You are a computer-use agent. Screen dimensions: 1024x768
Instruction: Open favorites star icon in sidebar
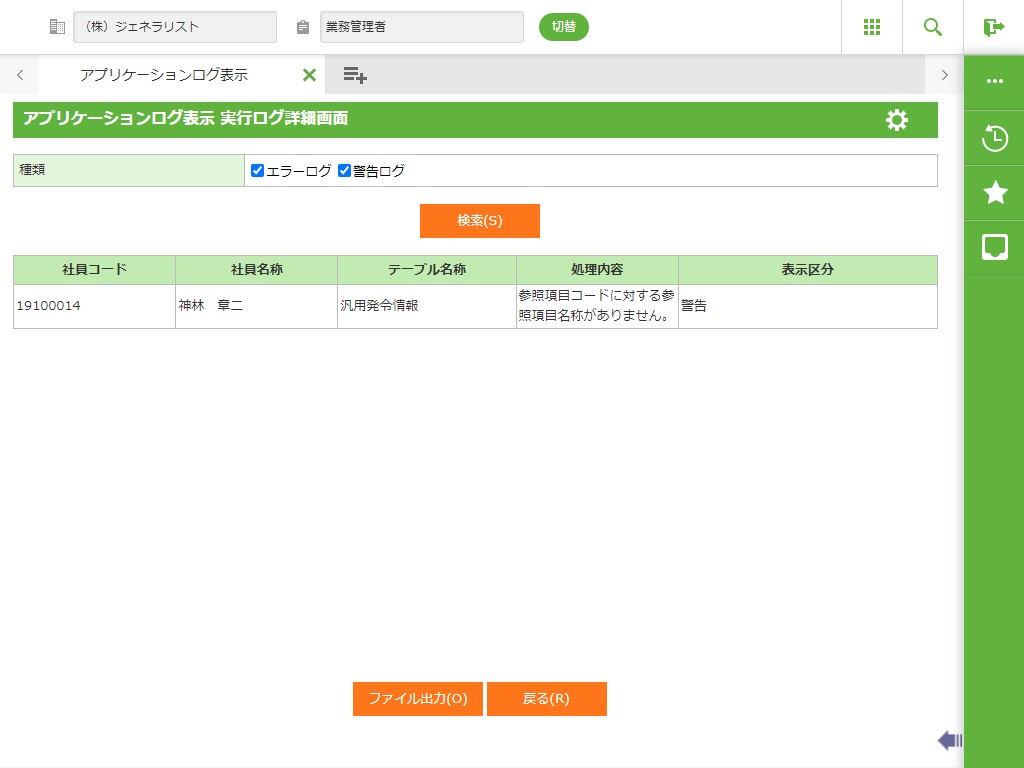pyautogui.click(x=994, y=193)
